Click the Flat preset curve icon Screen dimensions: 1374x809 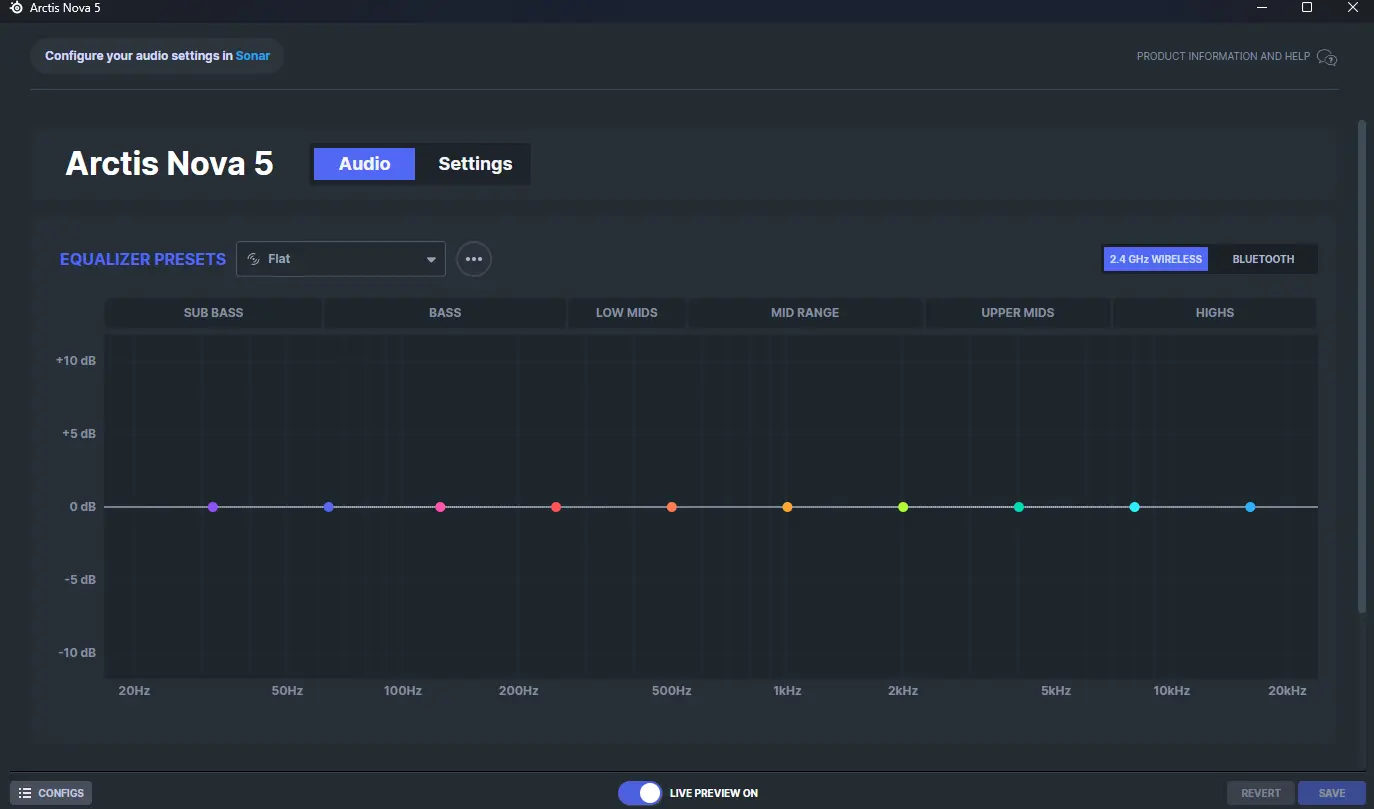click(x=254, y=259)
